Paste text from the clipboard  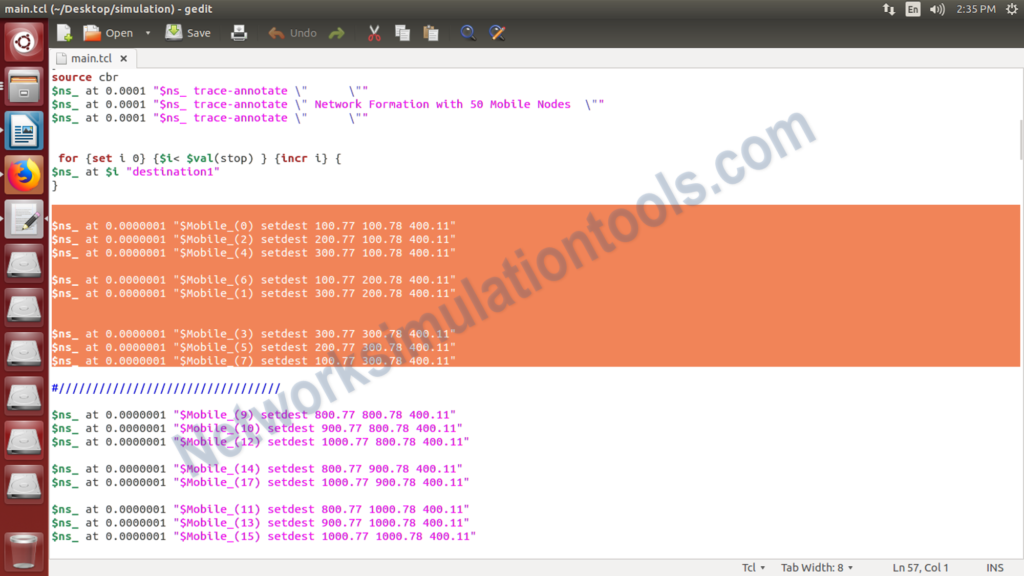point(430,32)
